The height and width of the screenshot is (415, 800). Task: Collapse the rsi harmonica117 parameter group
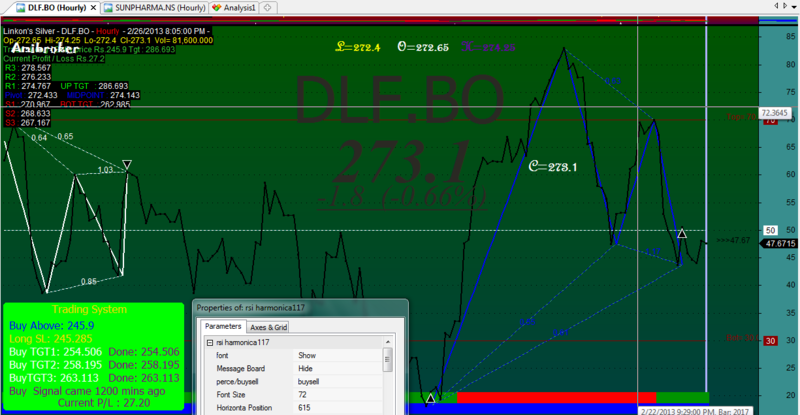point(210,343)
